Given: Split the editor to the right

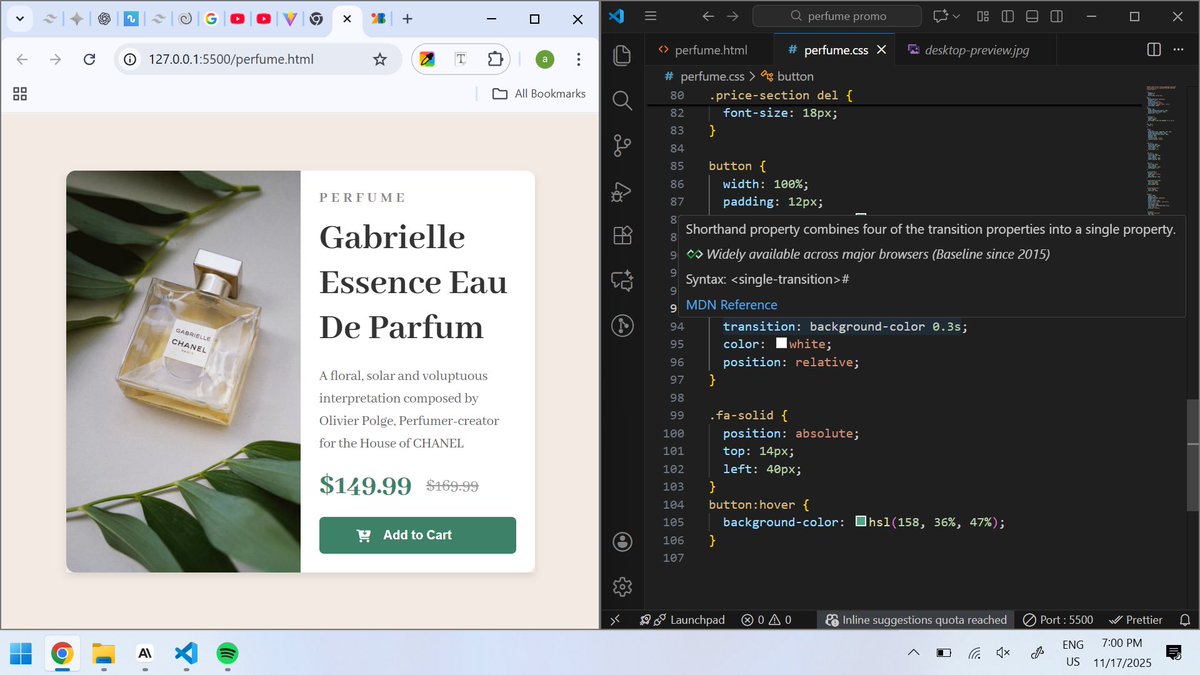Looking at the screenshot, I should point(1154,49).
